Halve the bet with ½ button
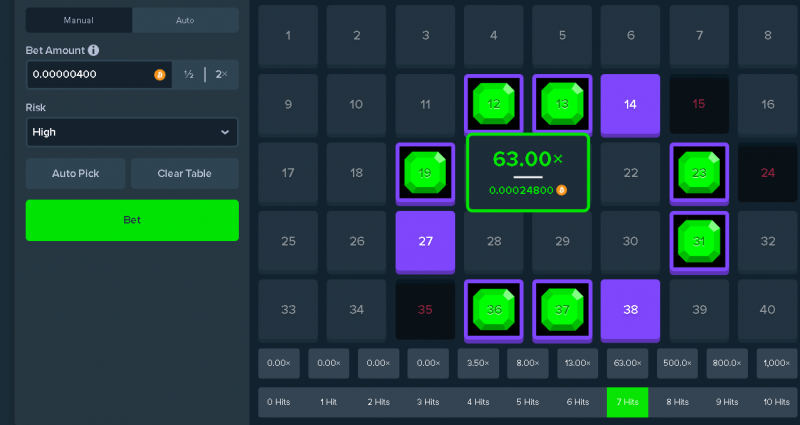800x425 pixels. tap(189, 74)
